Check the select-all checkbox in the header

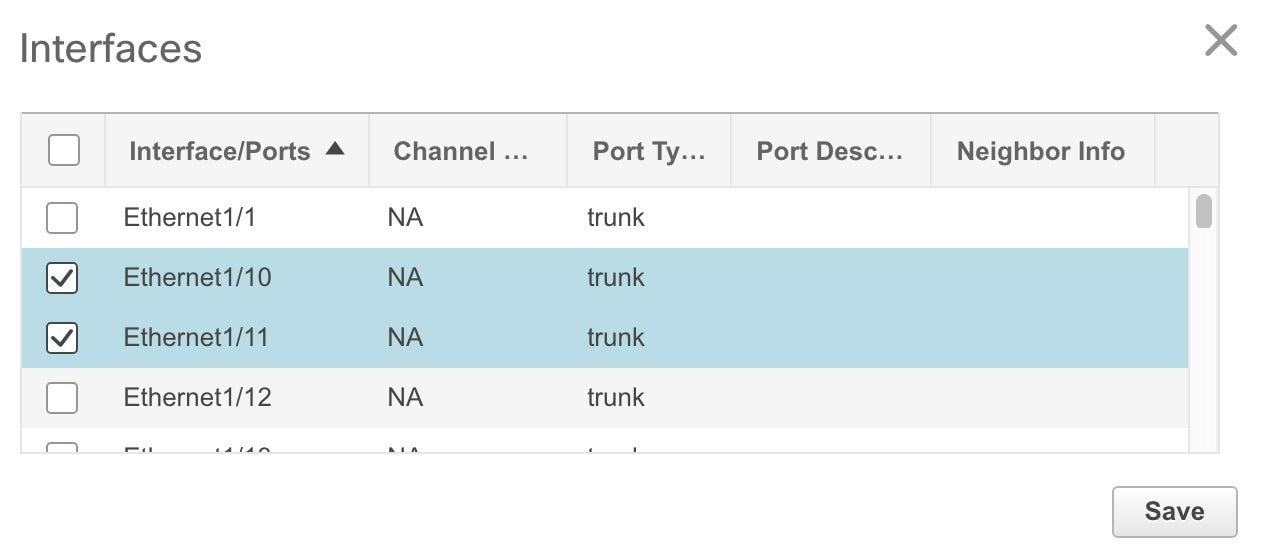tap(63, 150)
